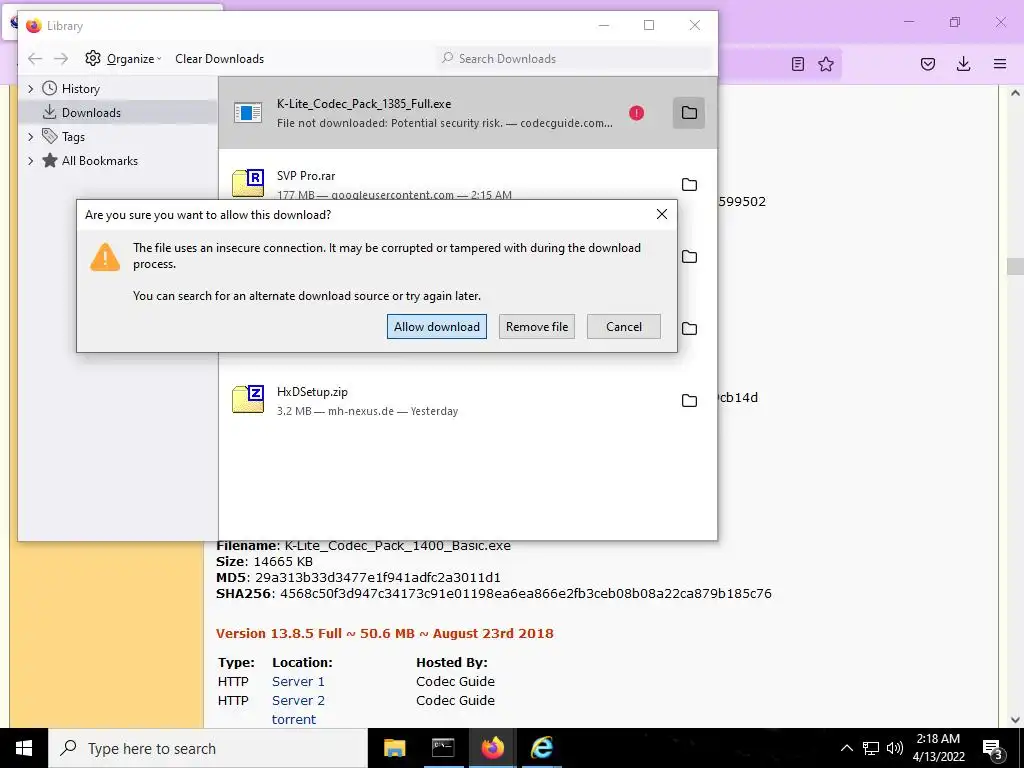1024x768 pixels.
Task: Select the K-Lite_Codec_Pack_1385_Full.exe file icon
Action: click(248, 113)
